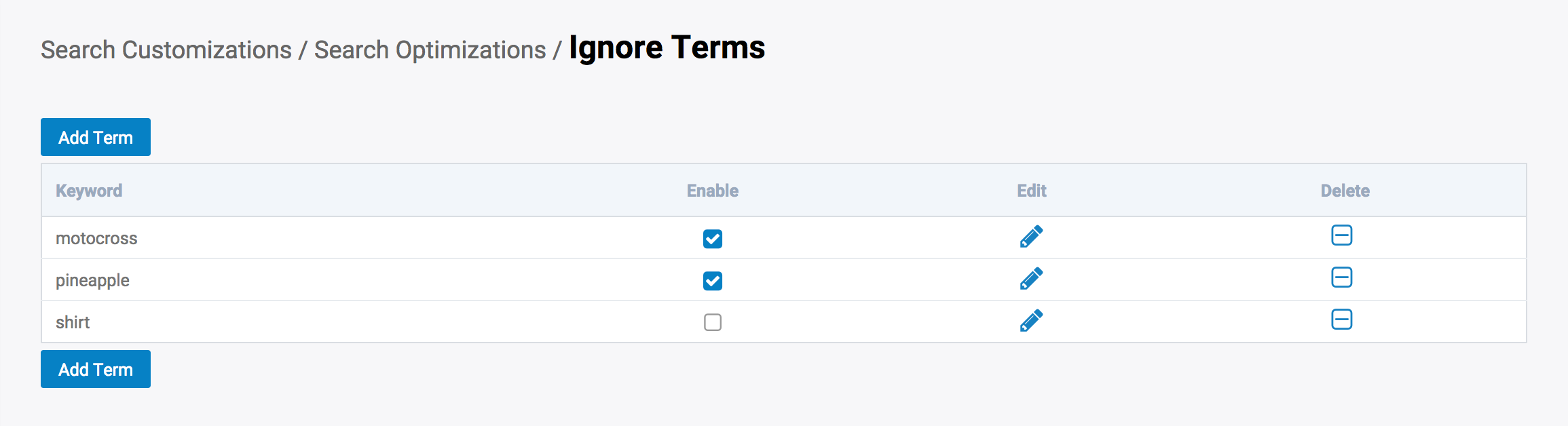Edit the pineapple ignore term
Screen dimensions: 1568x426
click(x=1031, y=279)
